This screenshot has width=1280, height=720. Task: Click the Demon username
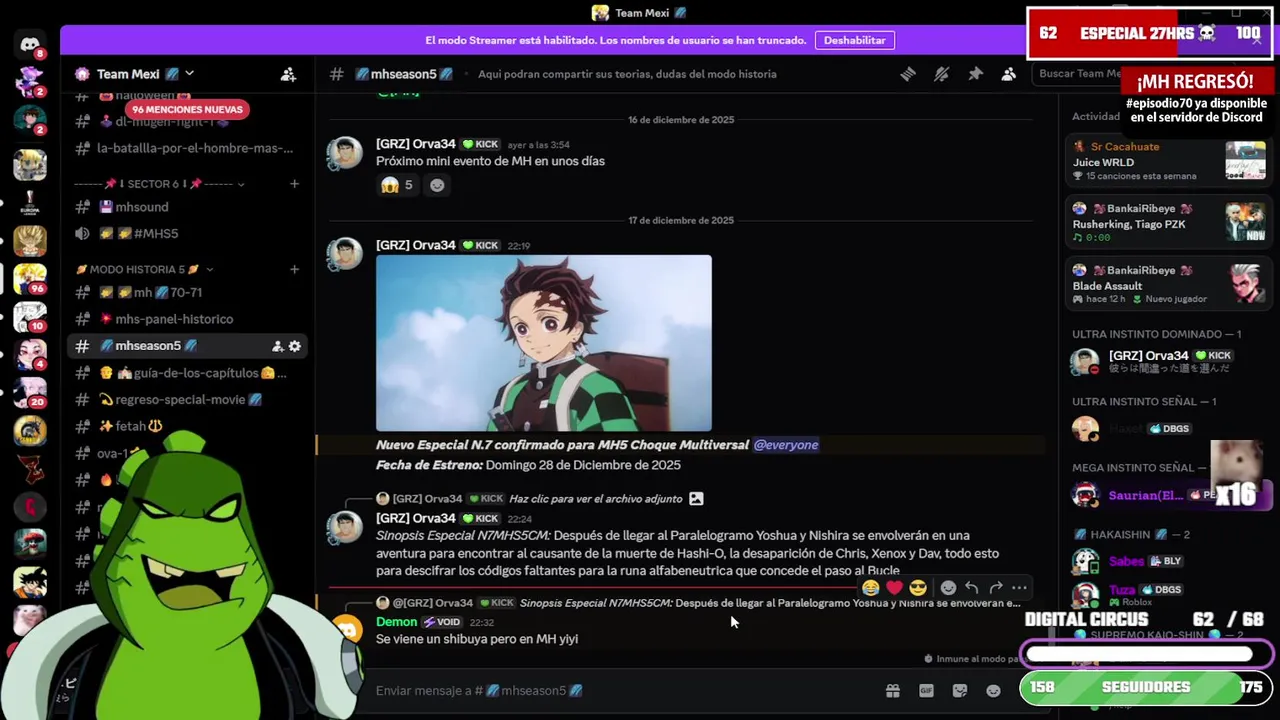coord(396,622)
